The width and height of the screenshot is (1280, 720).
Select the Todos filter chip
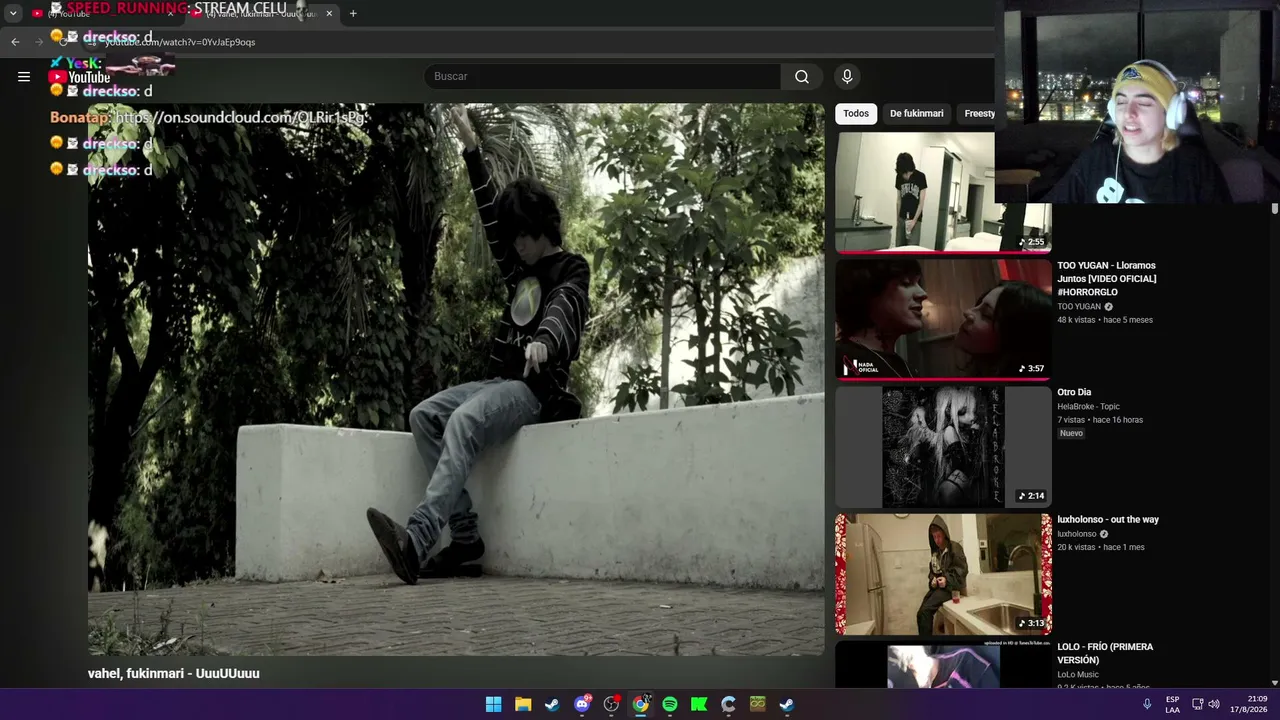(x=856, y=114)
